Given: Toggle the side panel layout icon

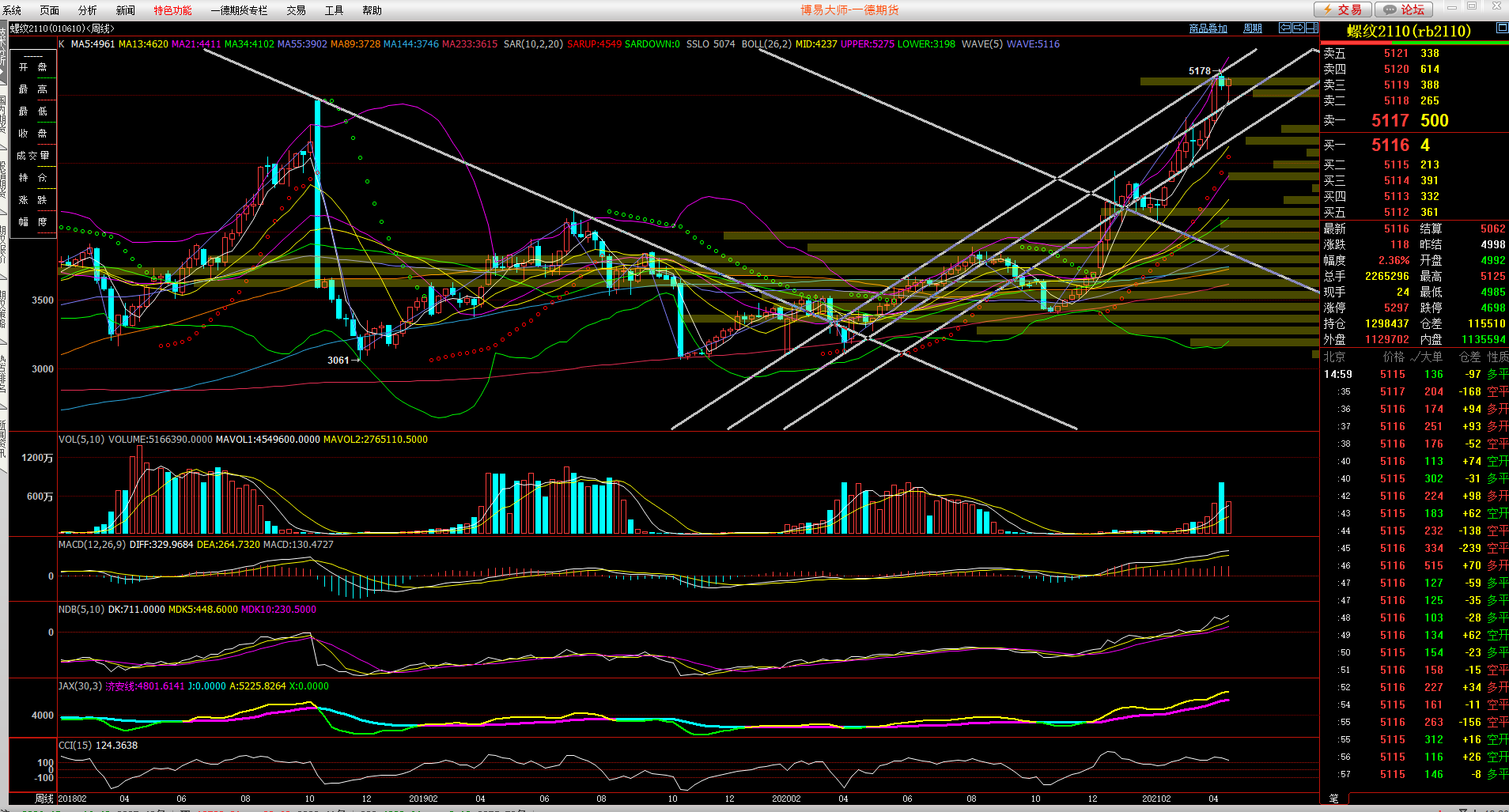Looking at the screenshot, I should [x=1311, y=28].
